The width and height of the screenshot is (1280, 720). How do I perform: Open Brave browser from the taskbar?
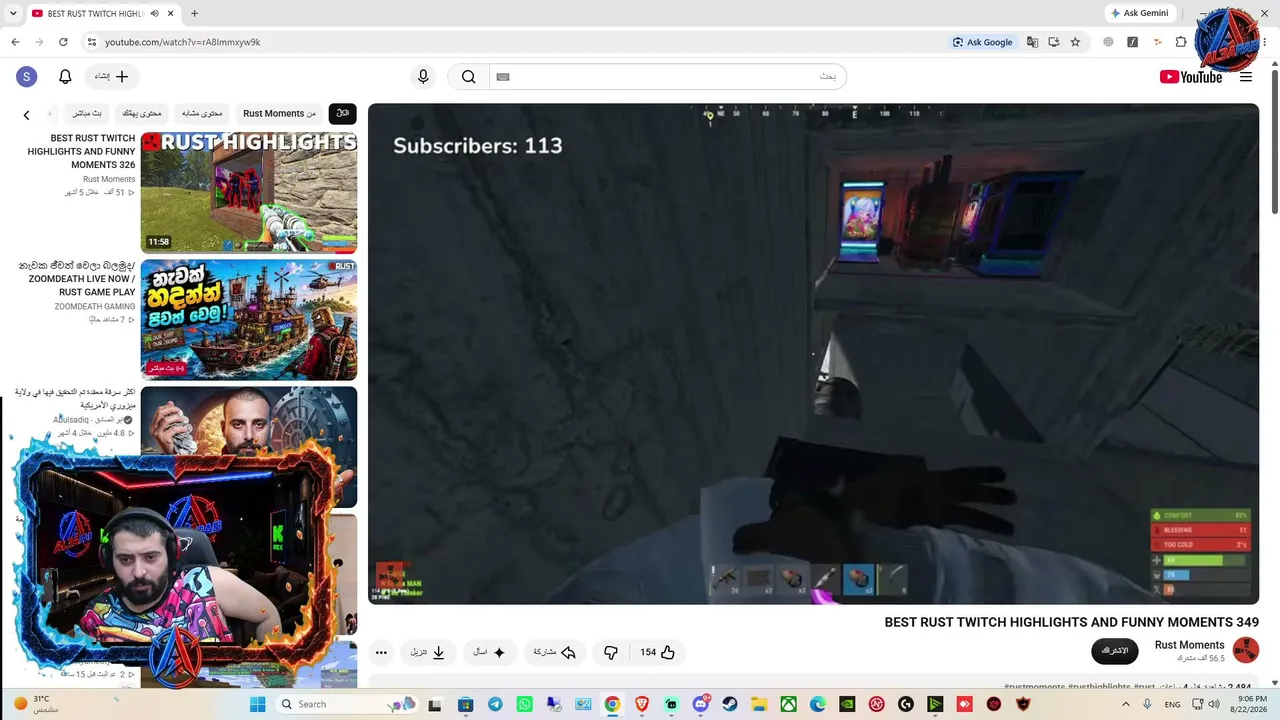click(642, 704)
